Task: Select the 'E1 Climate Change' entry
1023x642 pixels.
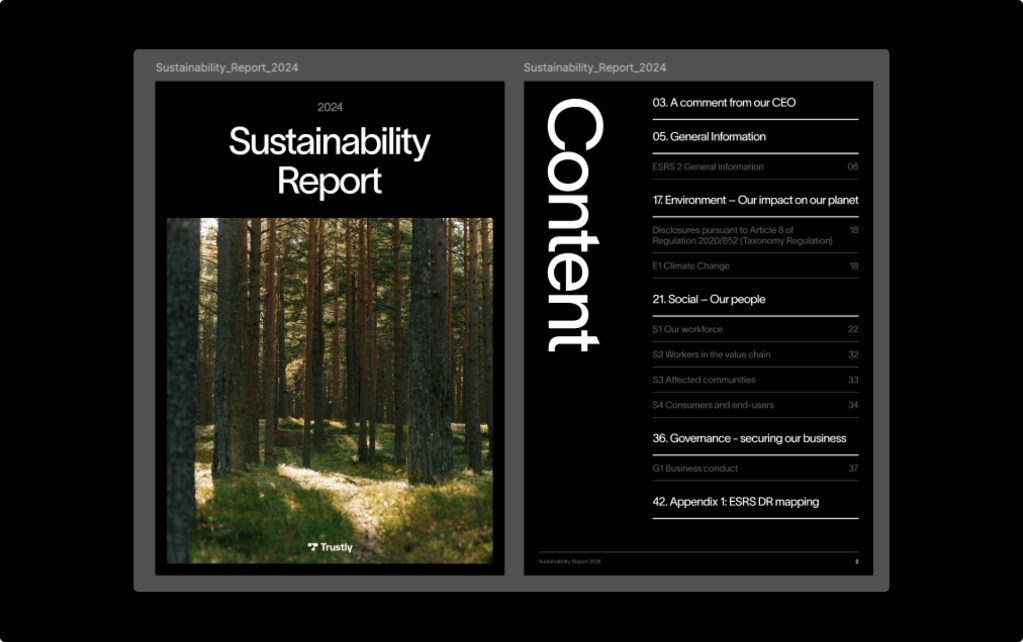Action: coord(691,266)
